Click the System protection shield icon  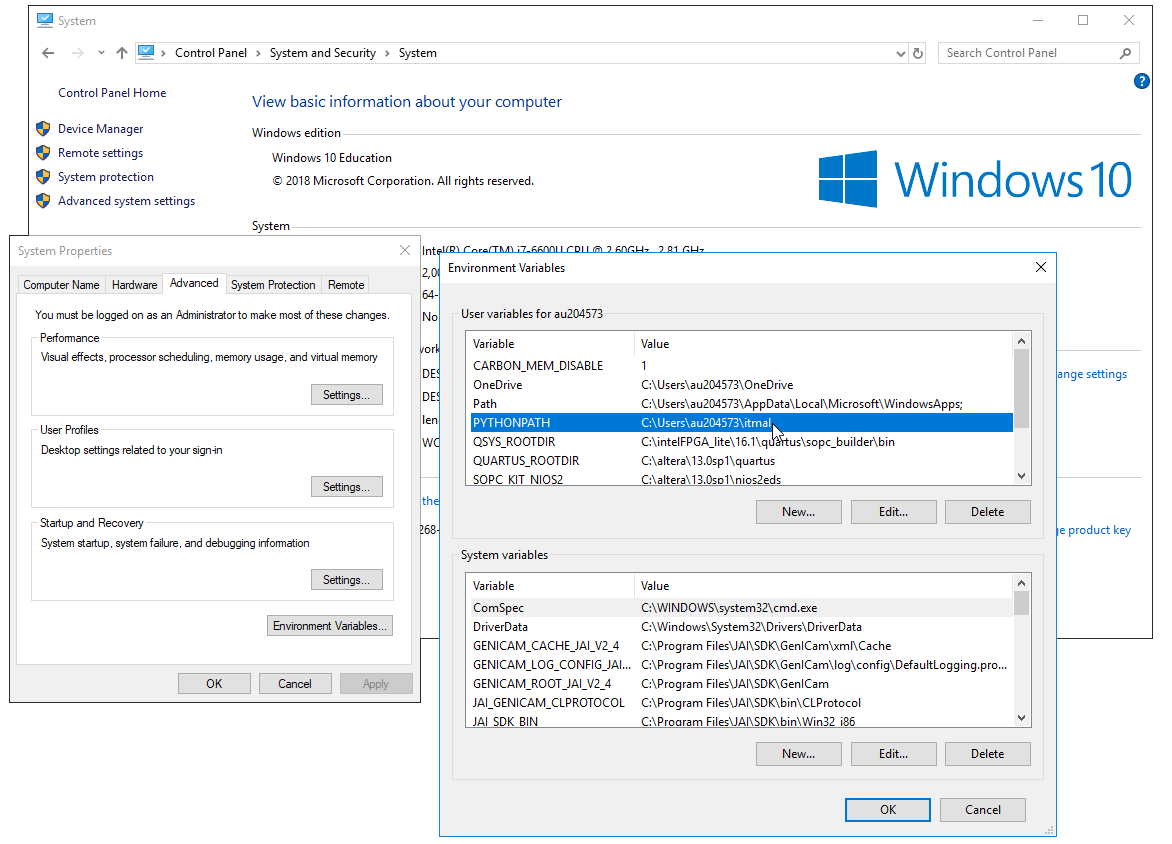click(x=43, y=177)
